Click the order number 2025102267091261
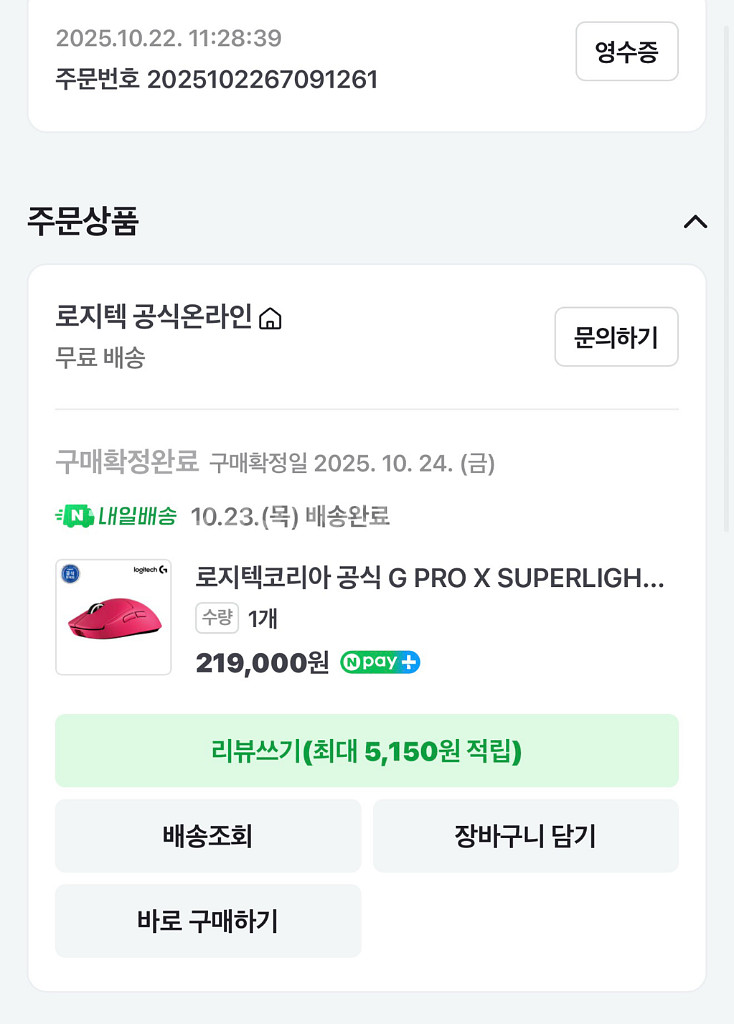 point(262,80)
